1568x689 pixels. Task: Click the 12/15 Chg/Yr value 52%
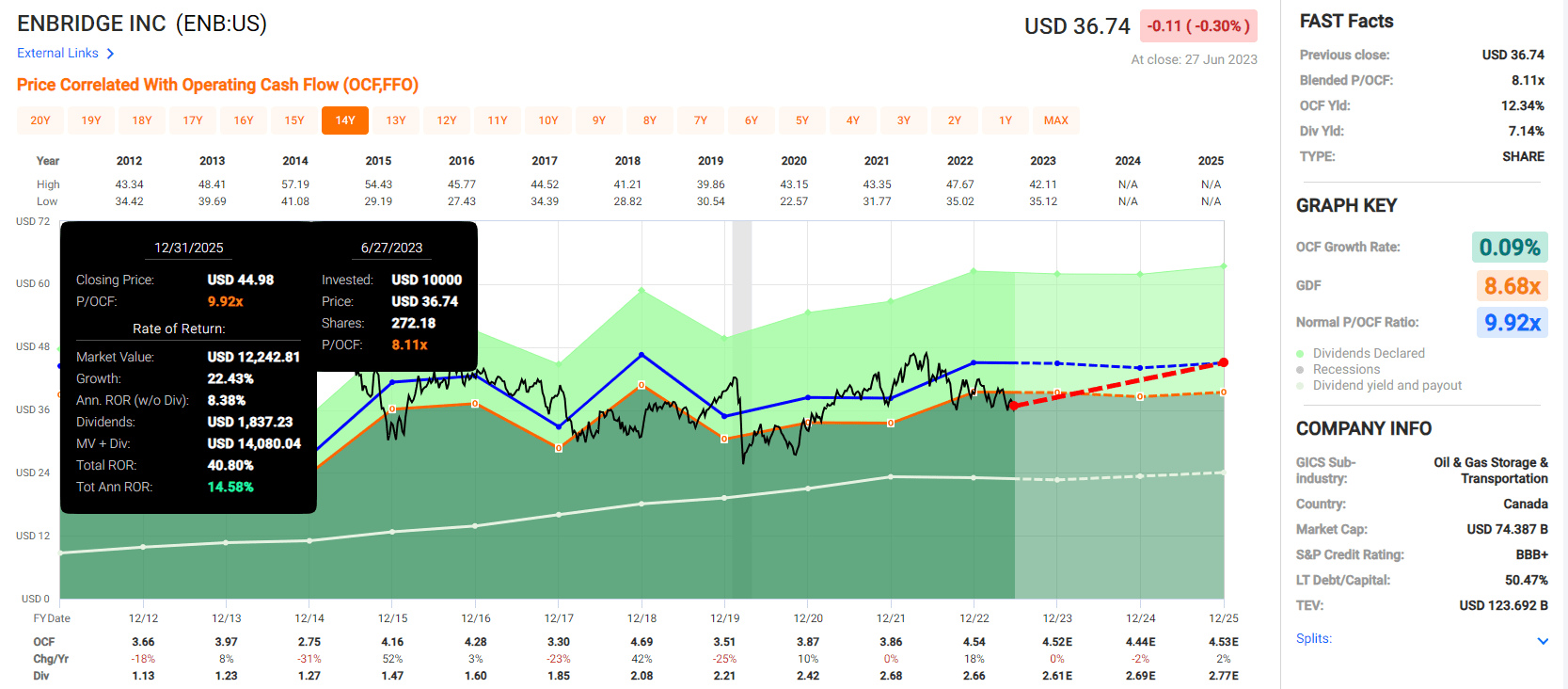click(392, 659)
